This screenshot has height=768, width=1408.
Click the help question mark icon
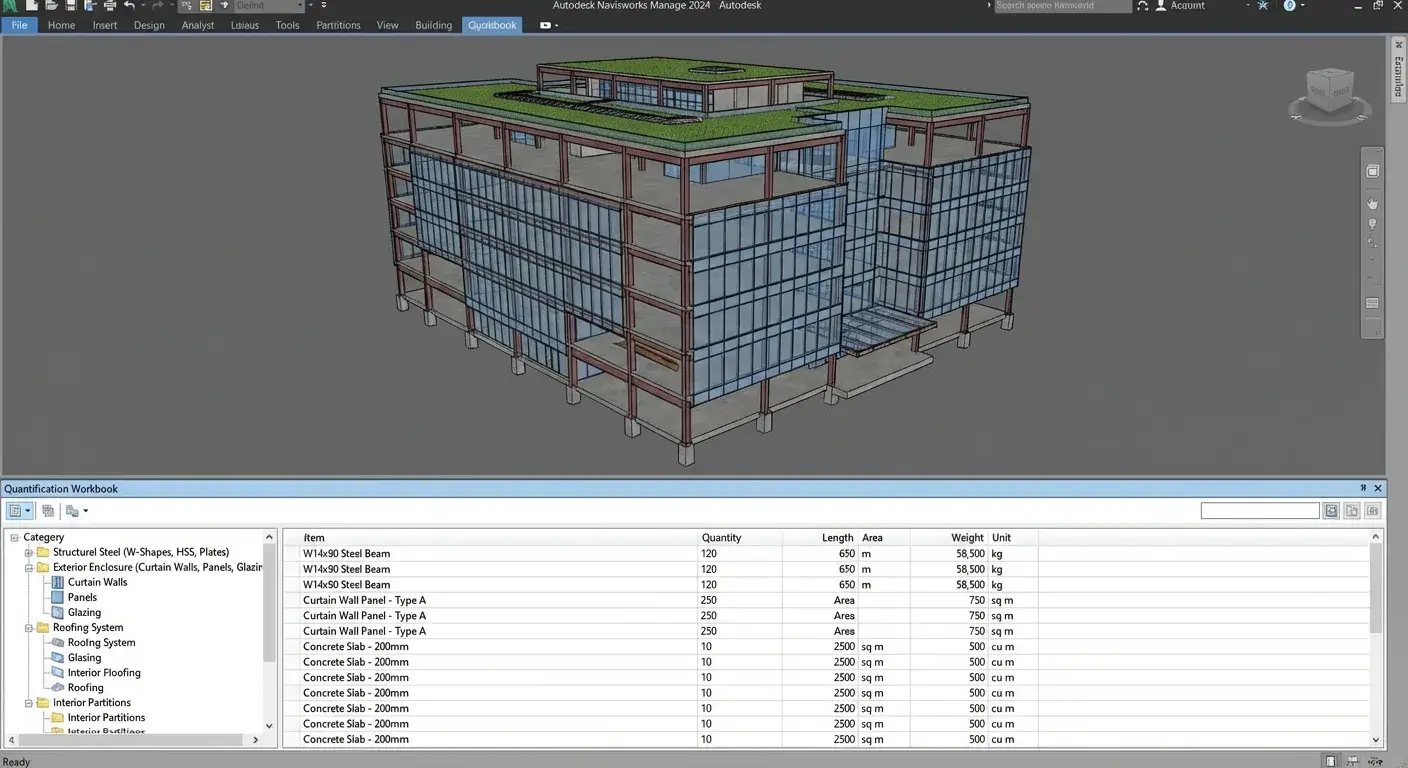pyautogui.click(x=1290, y=6)
